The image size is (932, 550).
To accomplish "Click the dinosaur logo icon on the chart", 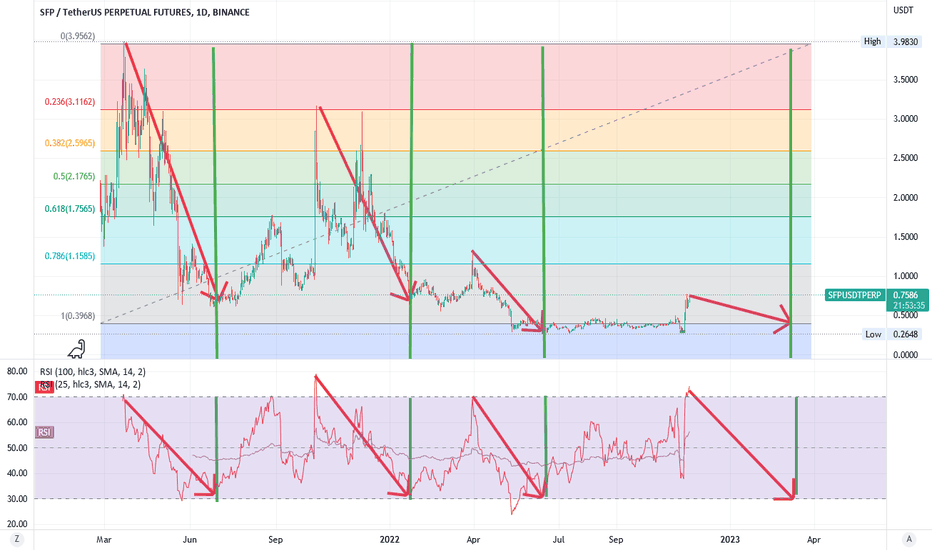I will 76,350.
